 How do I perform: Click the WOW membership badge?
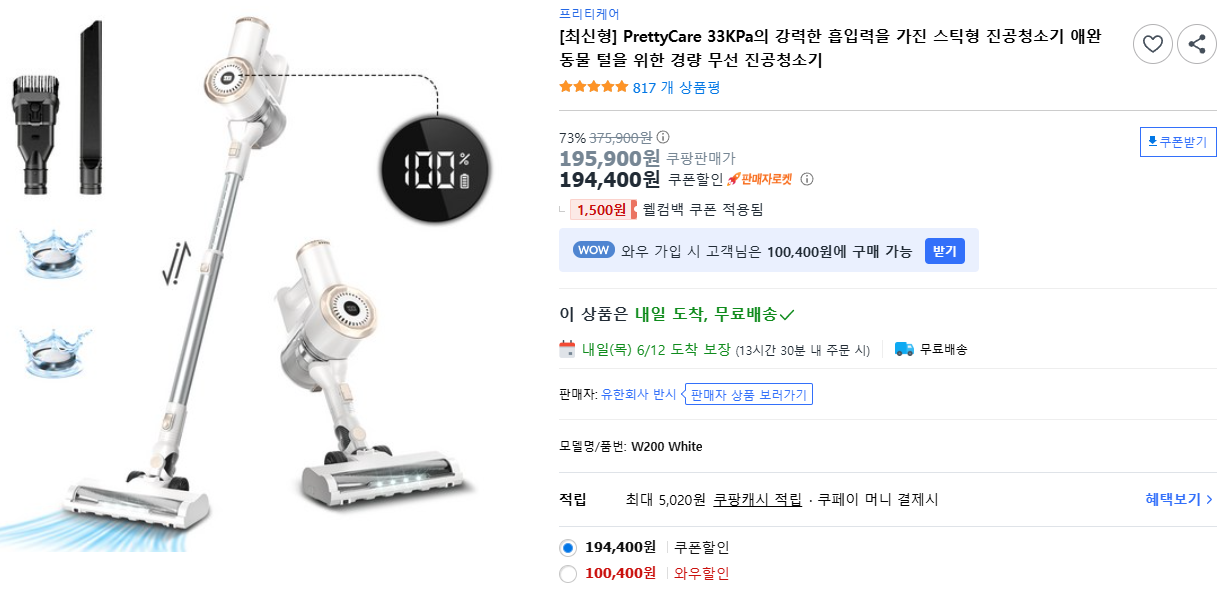point(593,250)
